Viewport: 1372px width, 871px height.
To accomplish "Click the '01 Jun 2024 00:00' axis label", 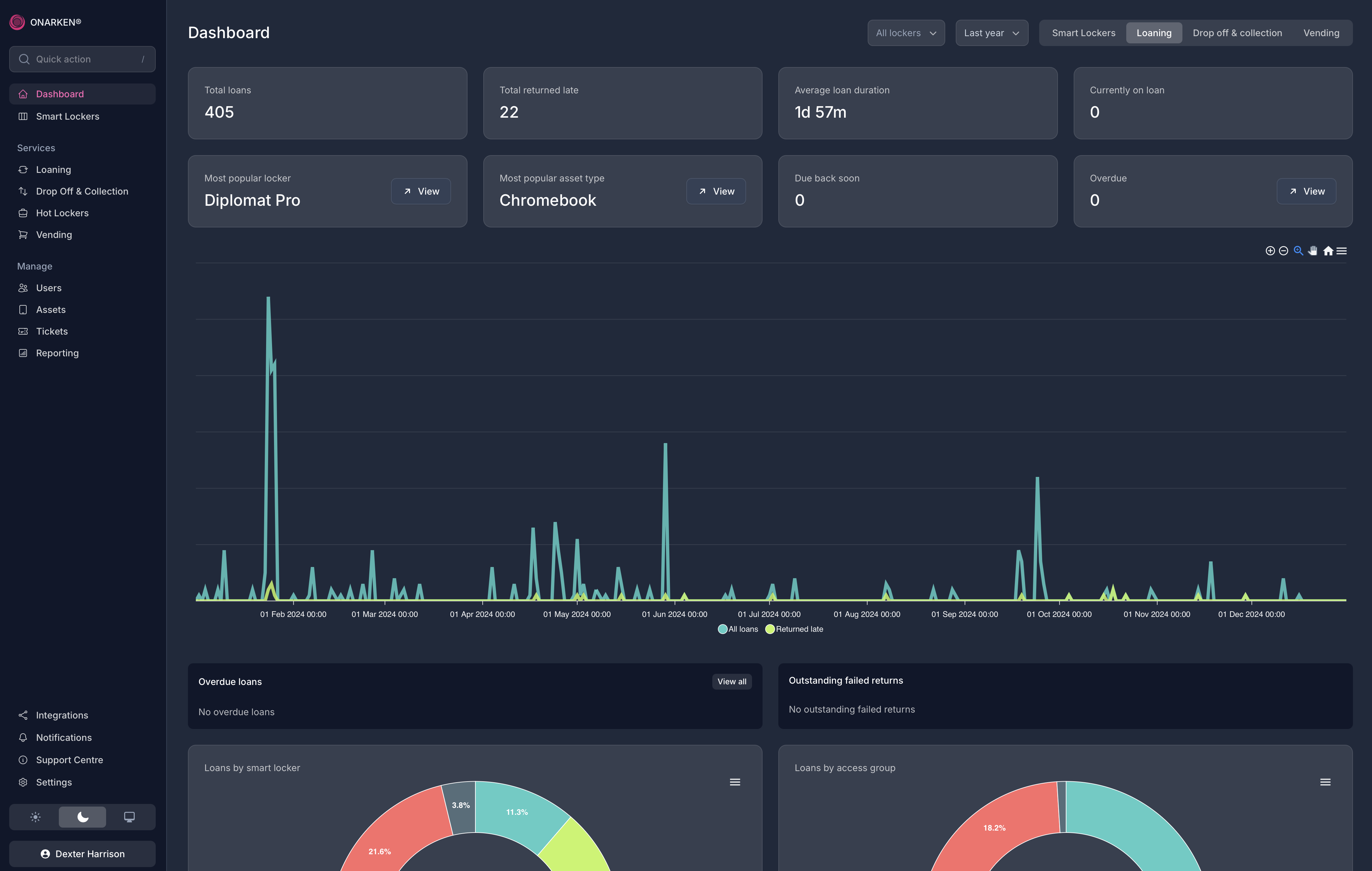I will tap(675, 615).
